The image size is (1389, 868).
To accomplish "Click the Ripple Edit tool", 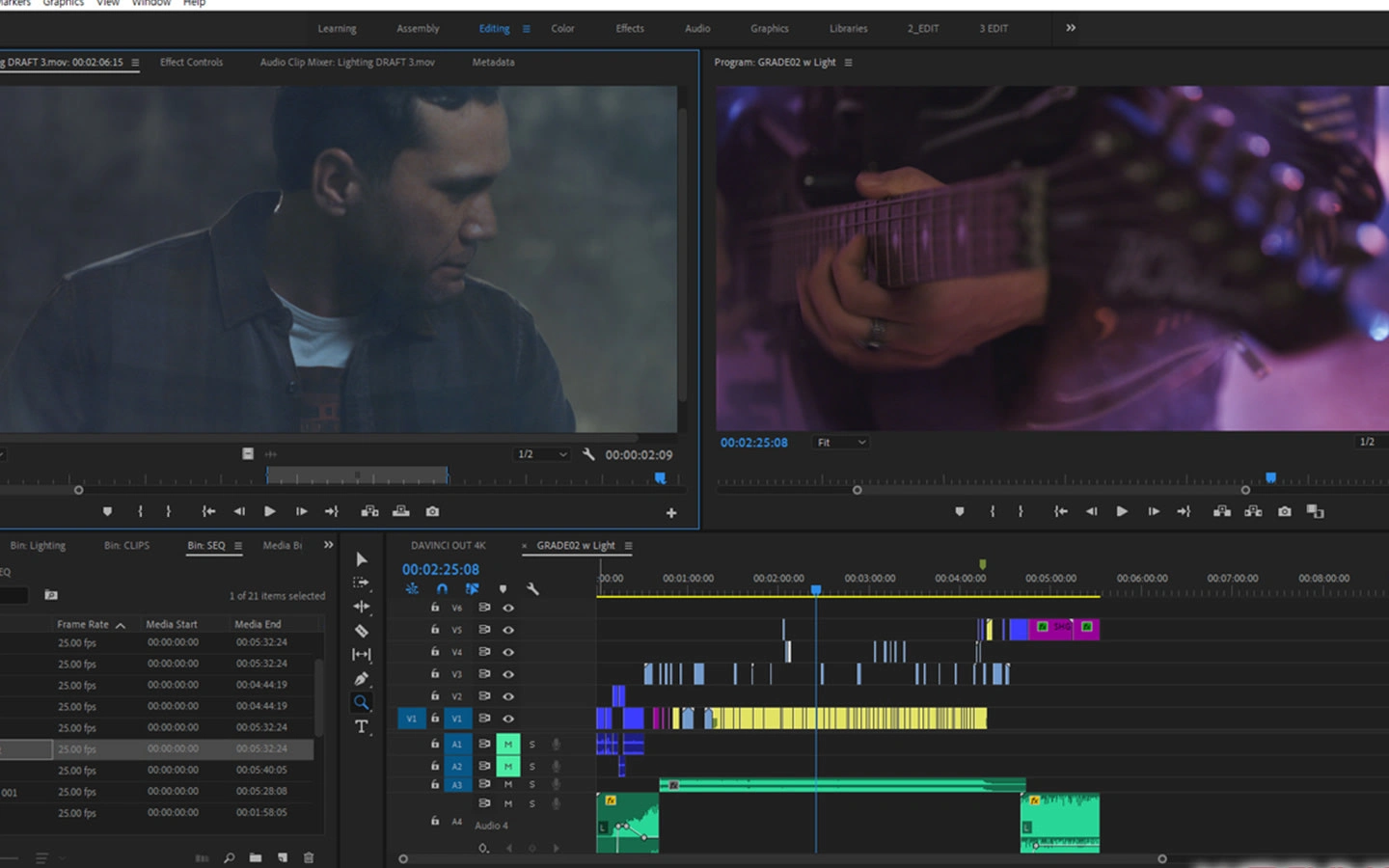I will point(362,607).
